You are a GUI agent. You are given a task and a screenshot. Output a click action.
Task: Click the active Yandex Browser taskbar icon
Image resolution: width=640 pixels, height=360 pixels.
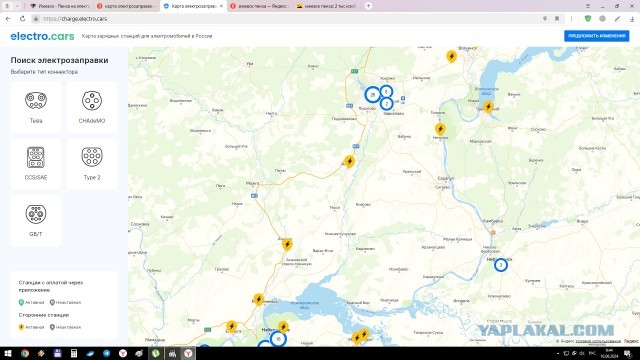[x=188, y=353]
